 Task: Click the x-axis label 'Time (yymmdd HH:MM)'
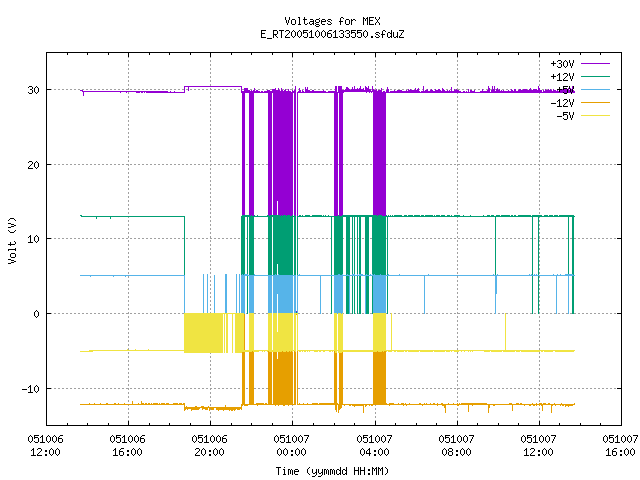click(332, 471)
